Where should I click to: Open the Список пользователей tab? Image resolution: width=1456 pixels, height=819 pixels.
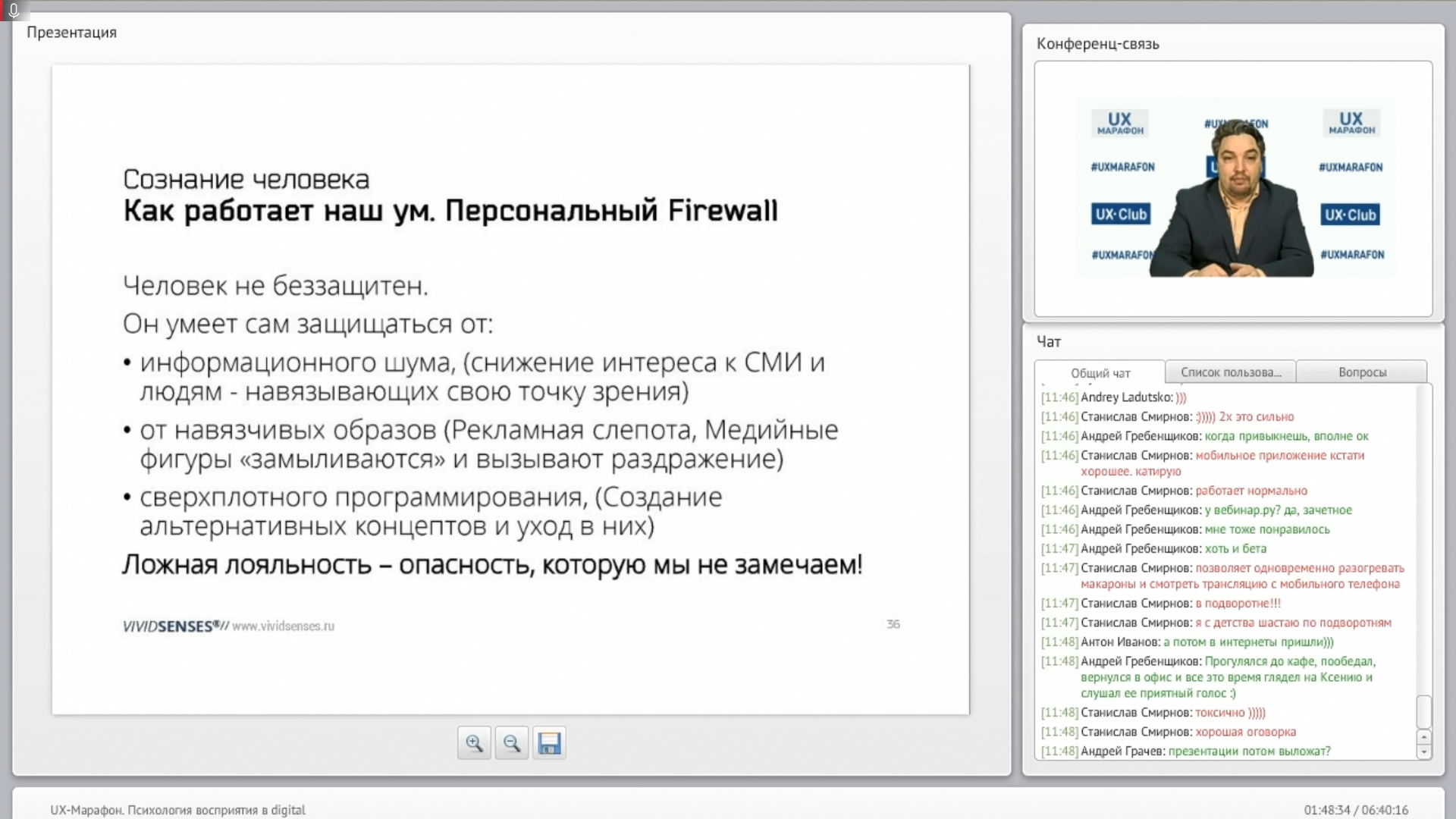(x=1230, y=372)
